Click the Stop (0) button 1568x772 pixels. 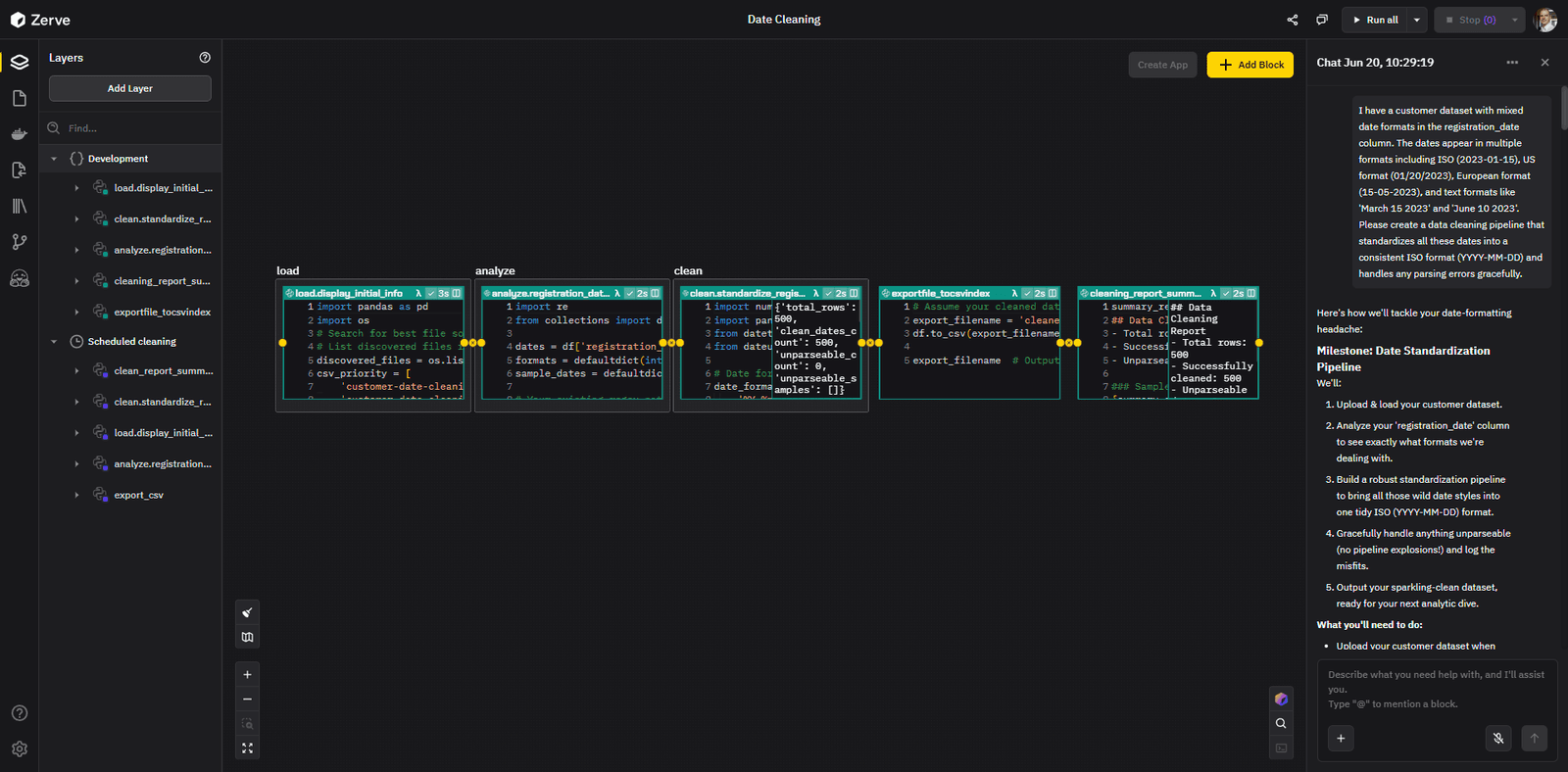pyautogui.click(x=1470, y=20)
